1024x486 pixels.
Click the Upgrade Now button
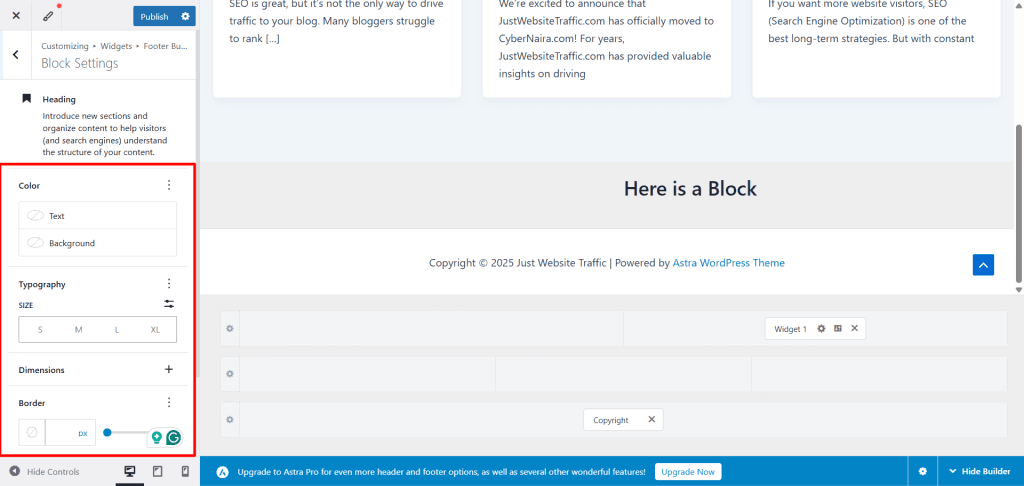point(688,471)
